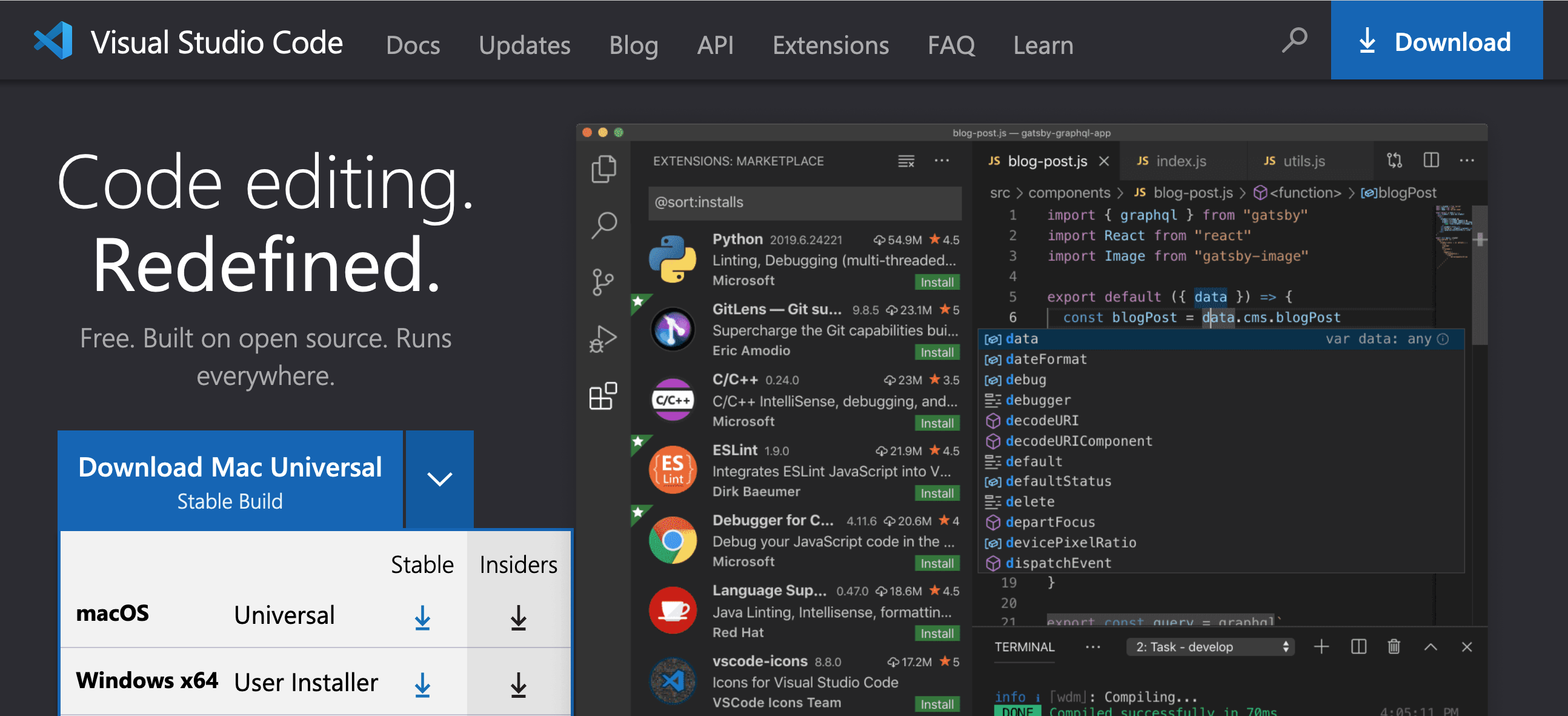
Task: Open Extensions in the top navigation
Action: point(830,45)
